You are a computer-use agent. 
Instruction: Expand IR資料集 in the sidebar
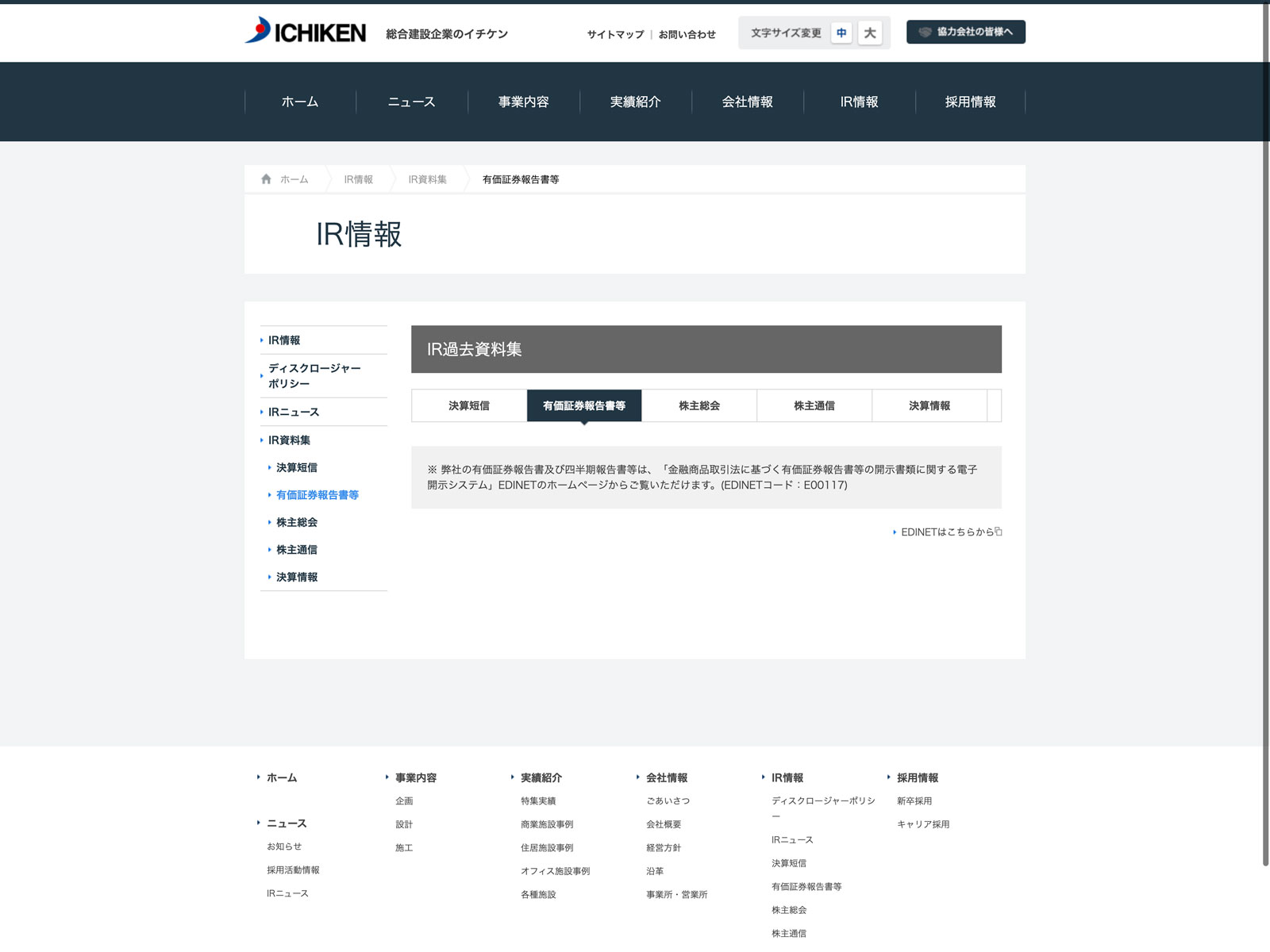coord(289,440)
